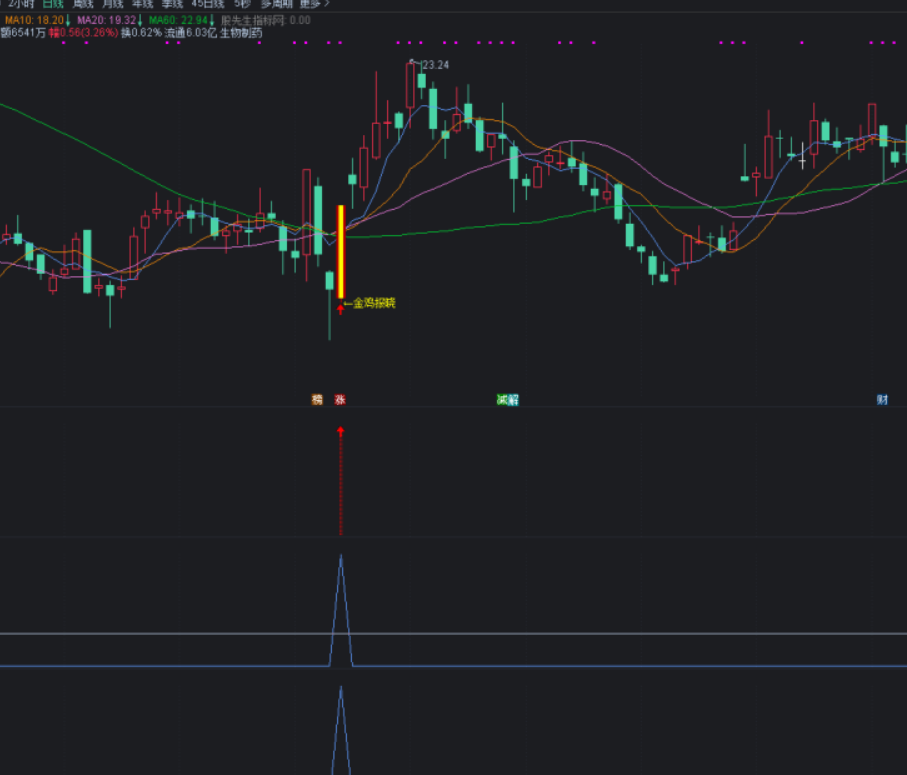Click the 23.24 high price marker
The width and height of the screenshot is (907, 775).
(x=434, y=65)
